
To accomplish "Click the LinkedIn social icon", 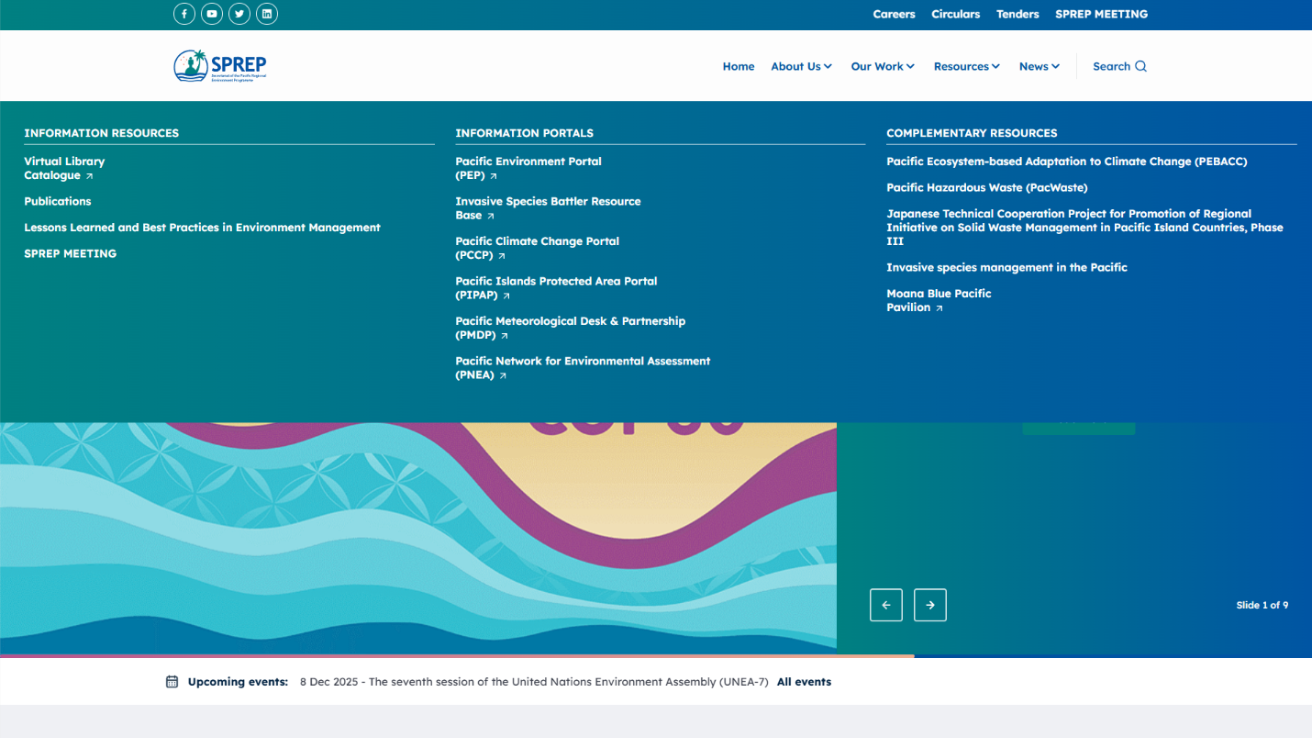I will [x=267, y=14].
